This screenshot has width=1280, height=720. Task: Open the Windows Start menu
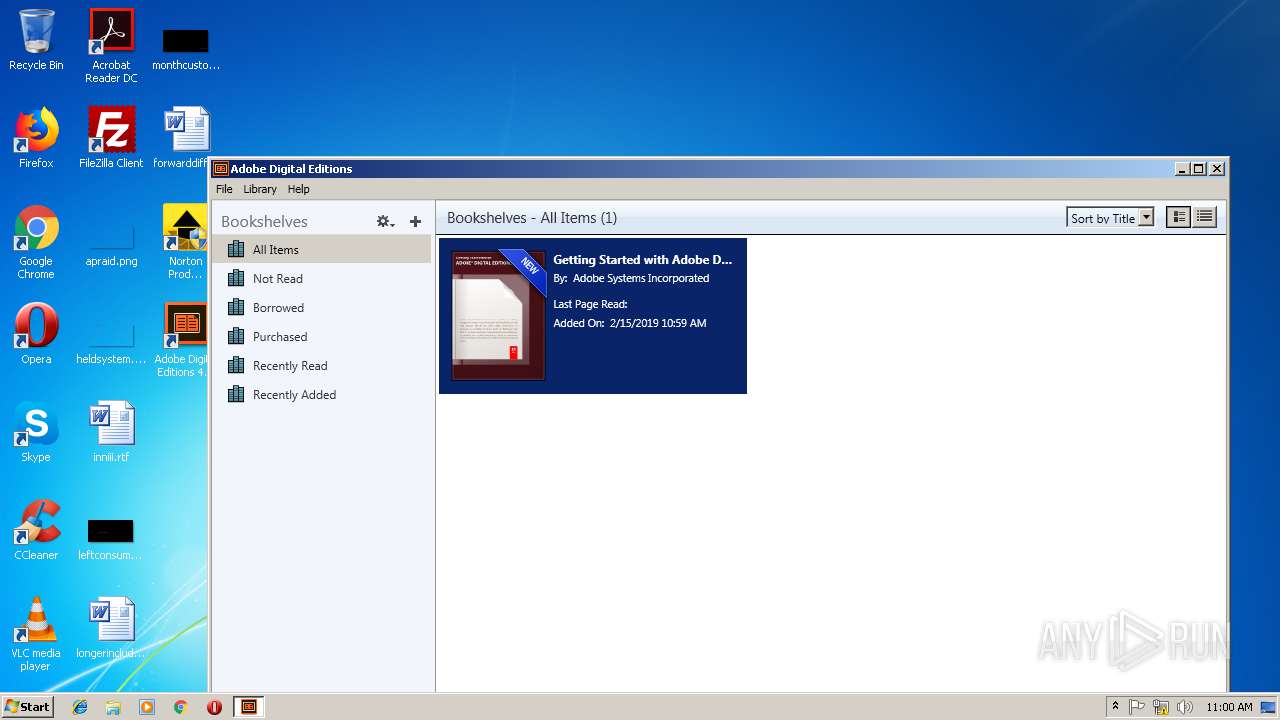(27, 706)
